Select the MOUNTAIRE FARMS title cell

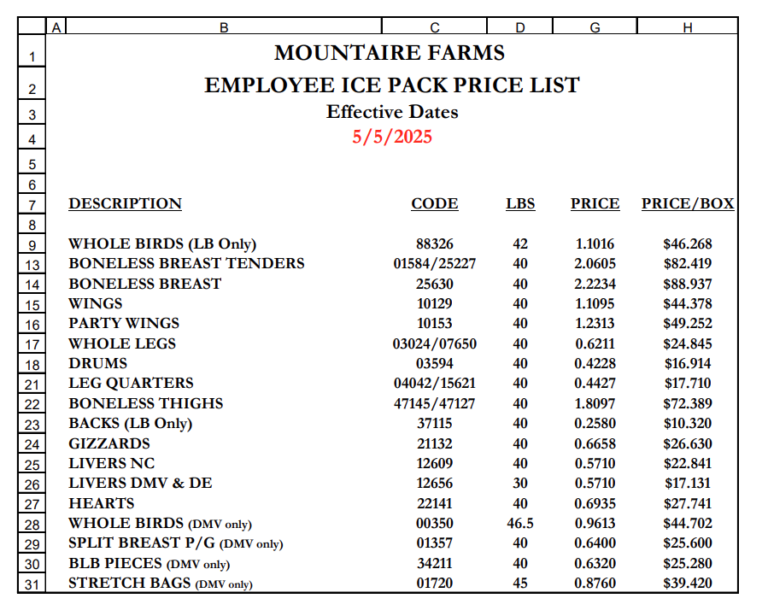pyautogui.click(x=390, y=53)
